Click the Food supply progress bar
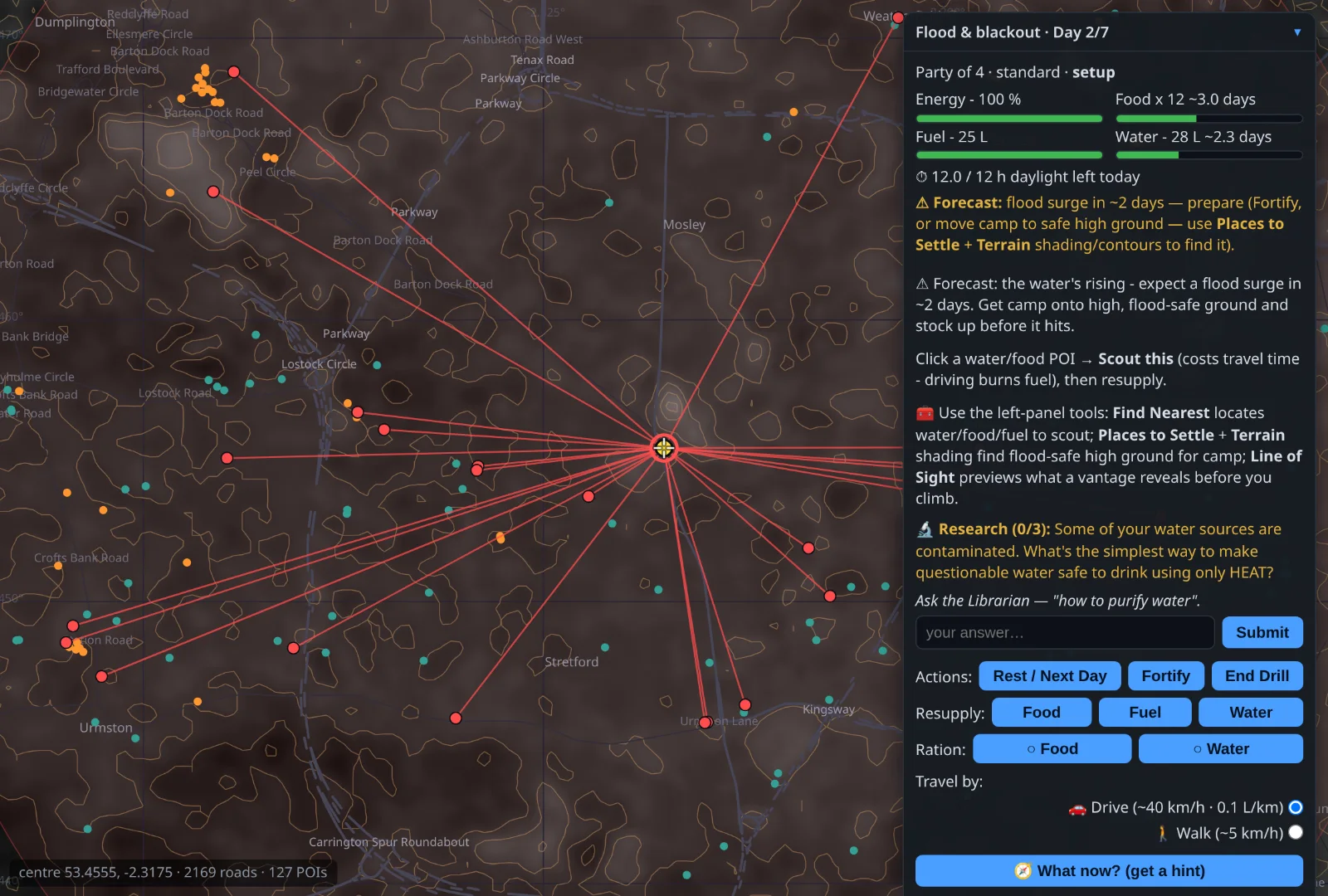This screenshot has width=1328, height=896. (1209, 119)
